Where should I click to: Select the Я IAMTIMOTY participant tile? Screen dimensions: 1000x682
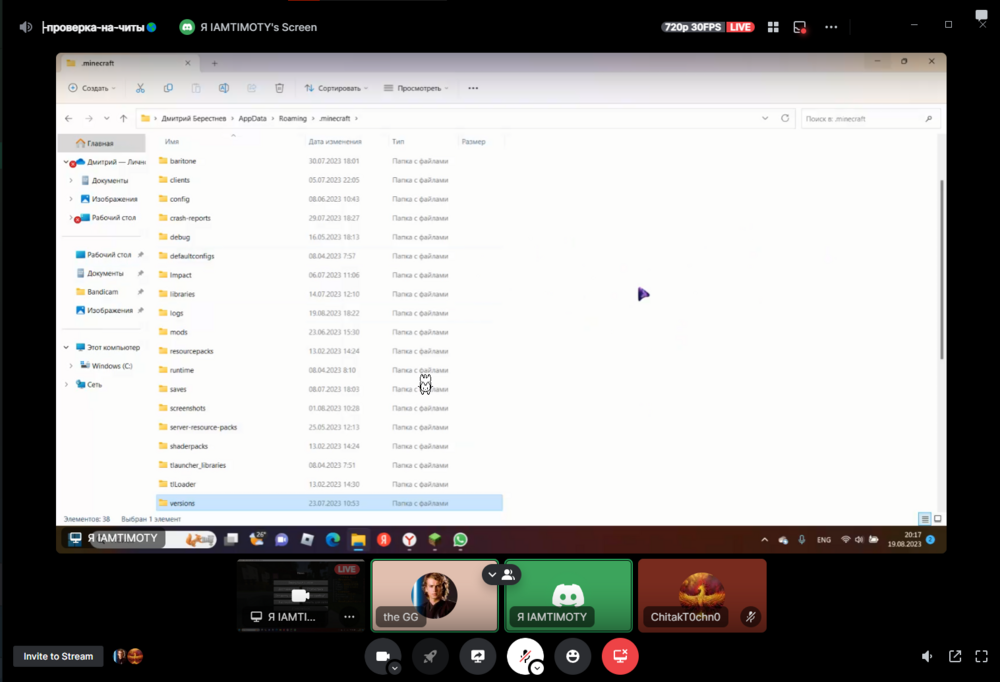[x=568, y=595]
